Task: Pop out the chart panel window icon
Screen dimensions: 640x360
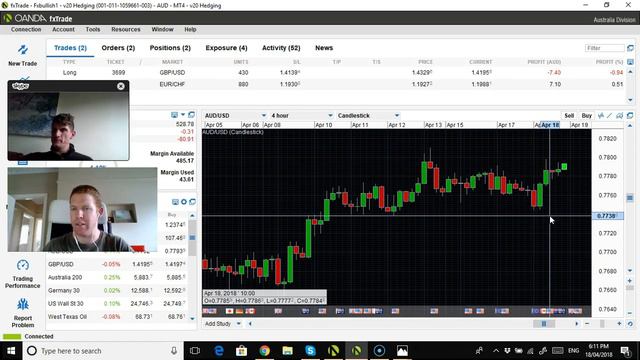Action: pyautogui.click(x=630, y=116)
